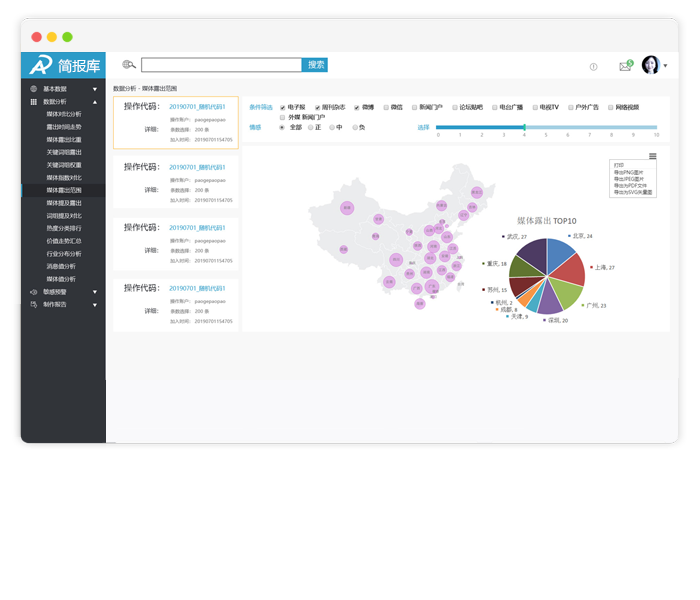Choose 导出JPEG图片 from the export menu
This screenshot has height=600, width=700.
(629, 179)
